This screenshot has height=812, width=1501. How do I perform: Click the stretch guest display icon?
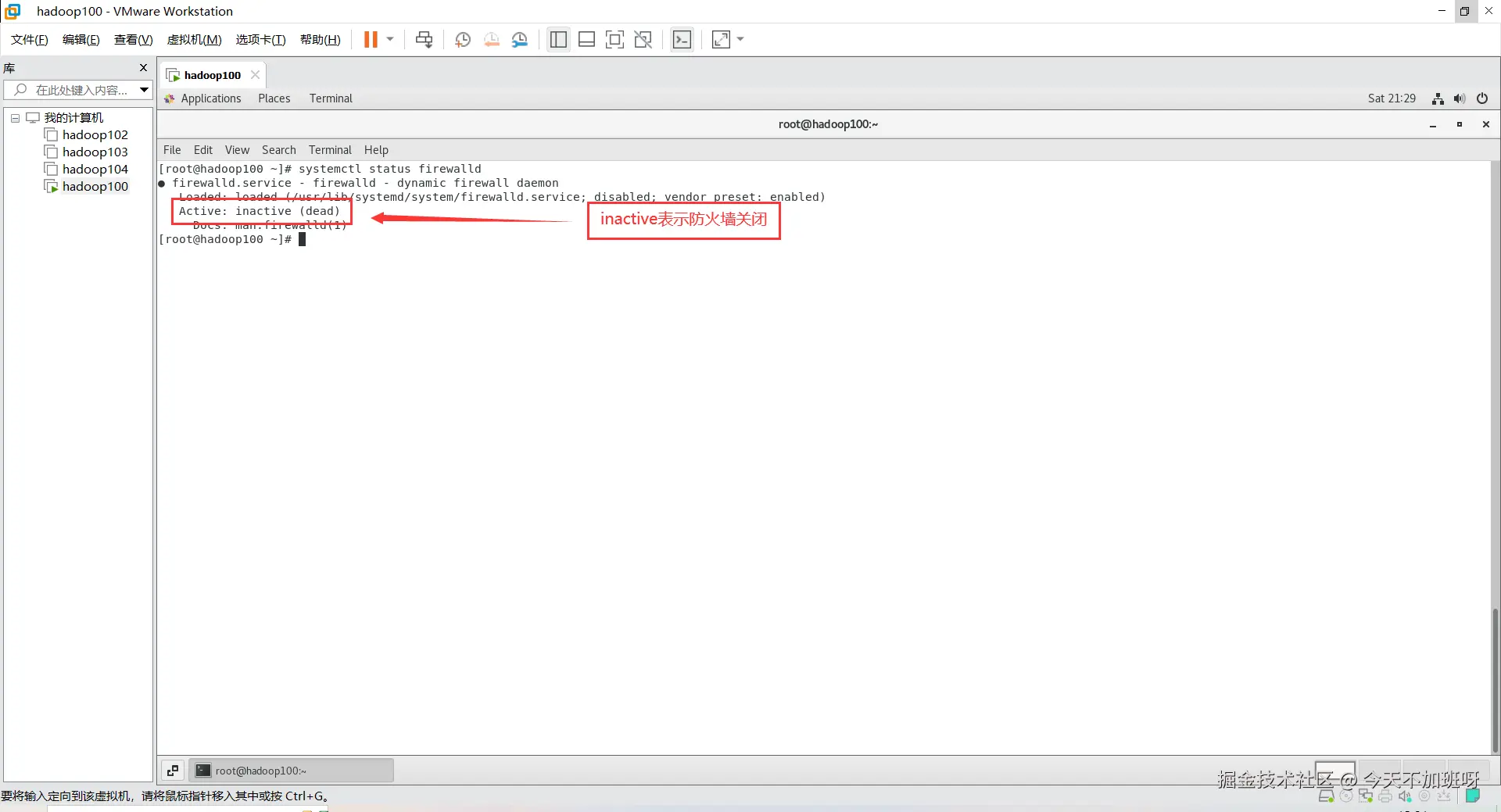[721, 40]
